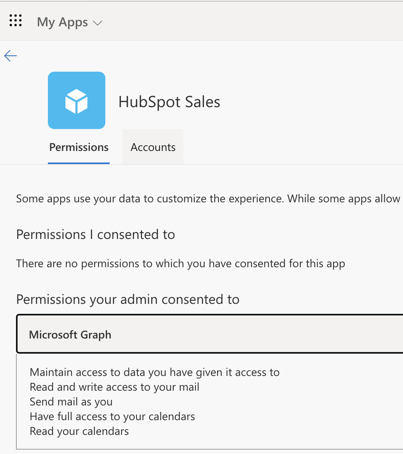Click the HubSpot Sales cube app icon
This screenshot has height=454, width=403.
click(77, 100)
